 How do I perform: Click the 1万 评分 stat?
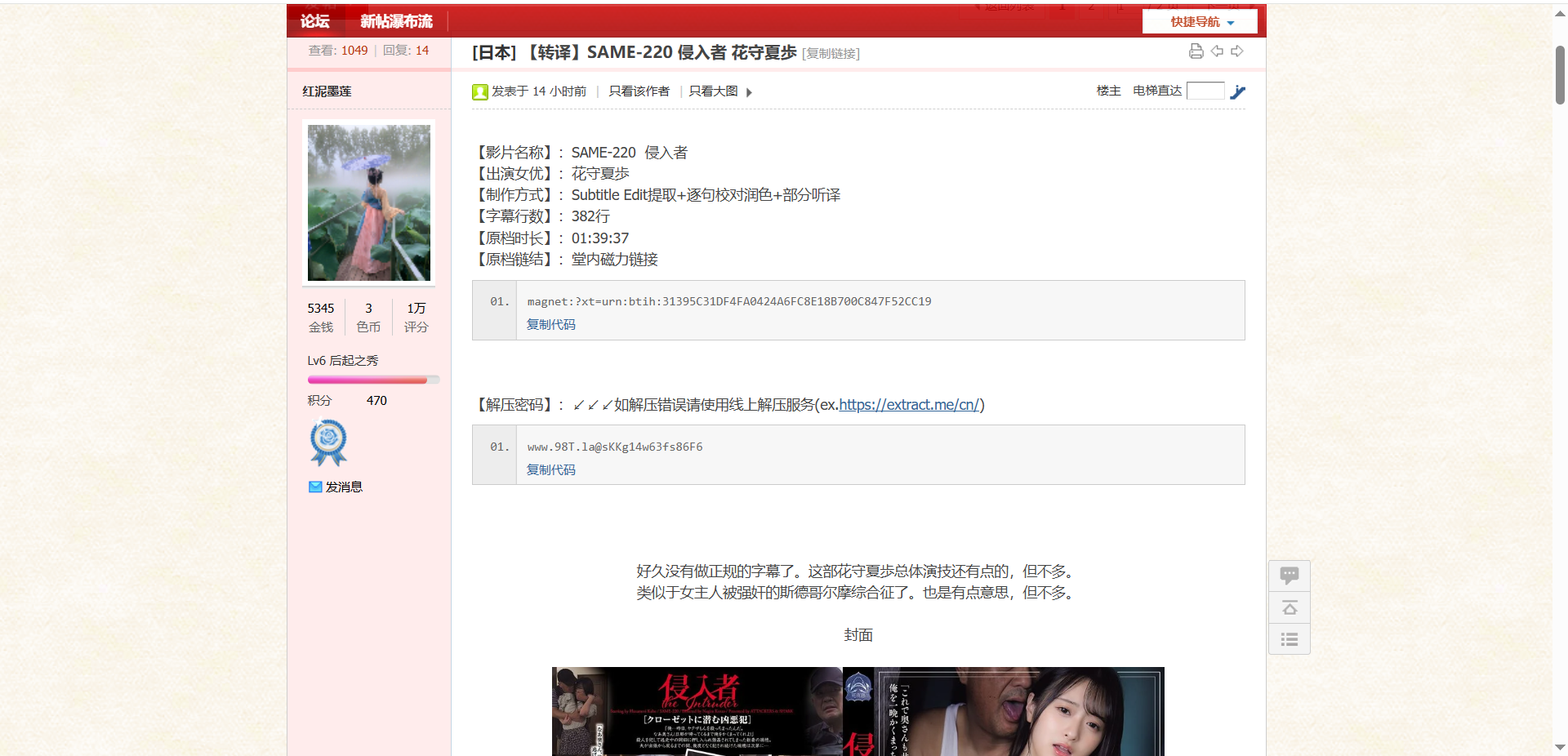[416, 318]
